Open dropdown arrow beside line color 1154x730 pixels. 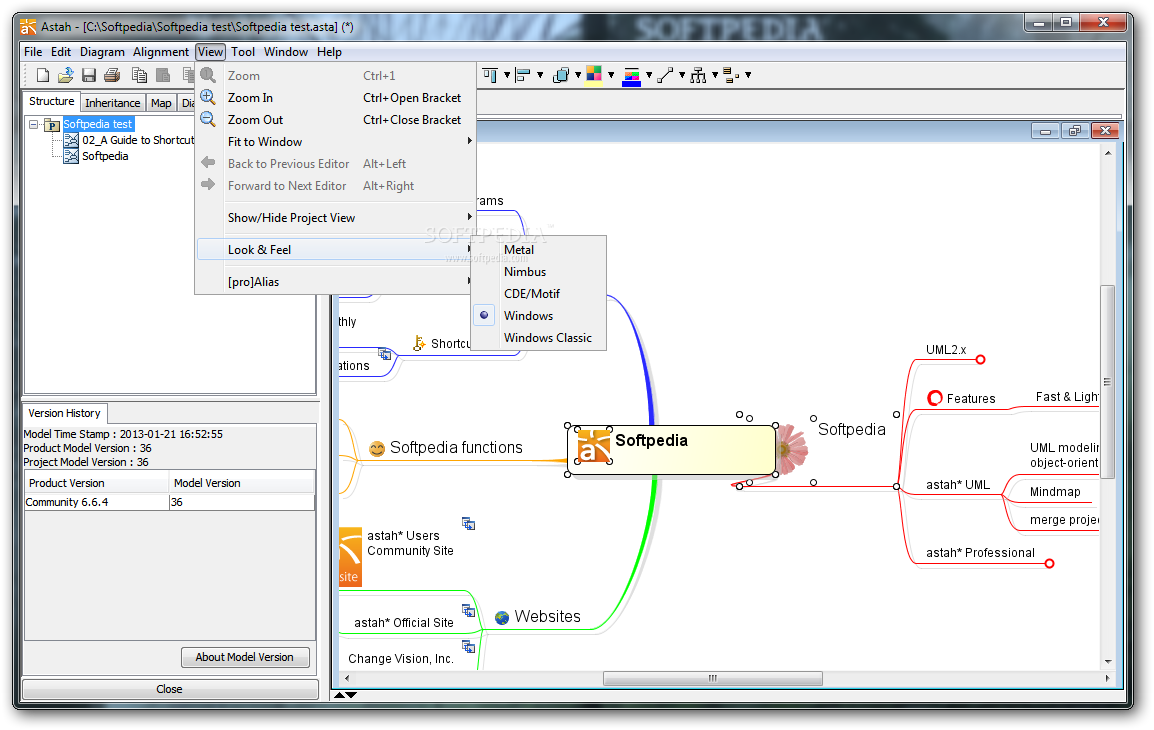[x=648, y=75]
